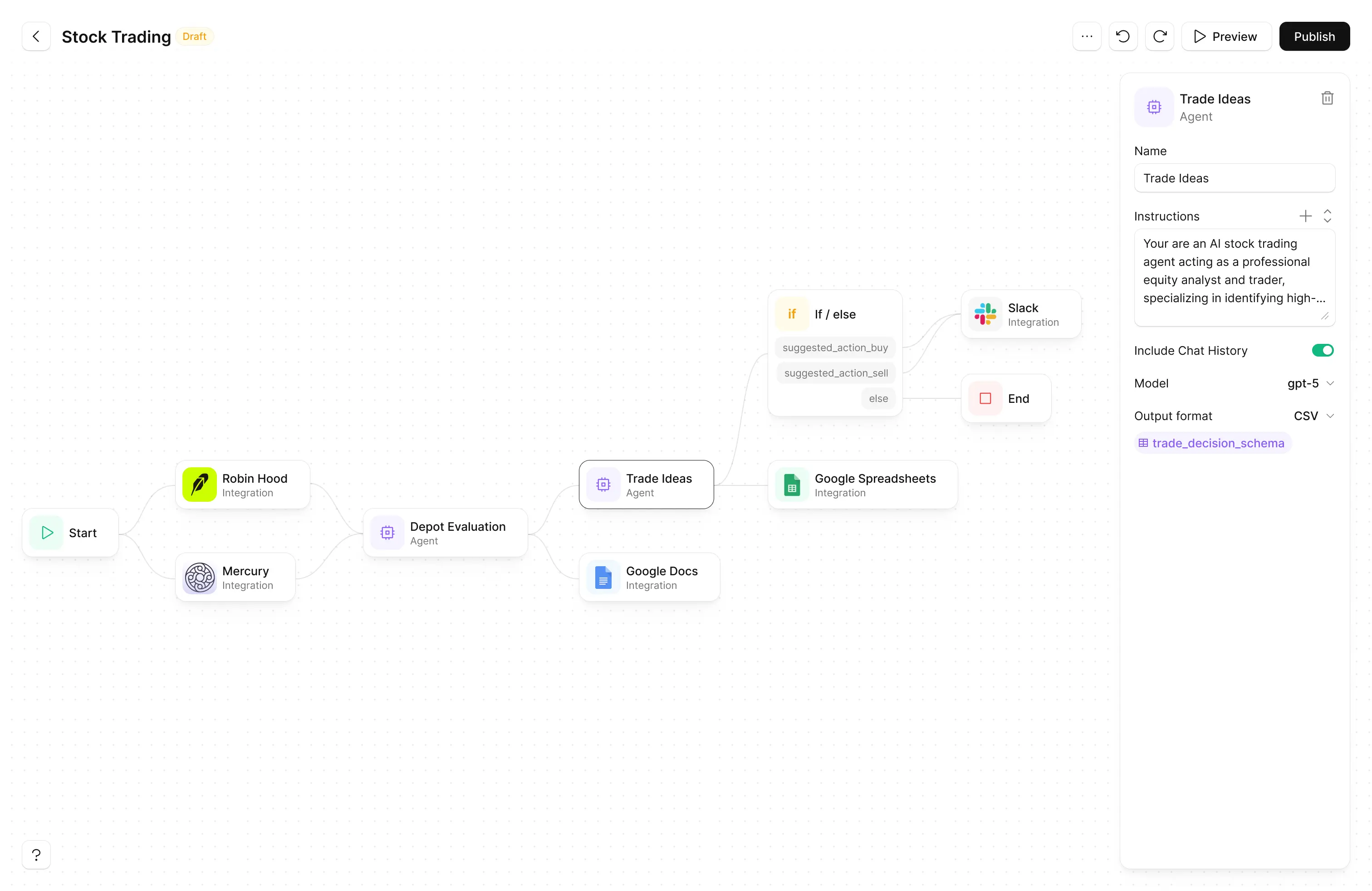The height and width of the screenshot is (891, 1372).
Task: Click into the Instructions text area
Action: [1234, 277]
